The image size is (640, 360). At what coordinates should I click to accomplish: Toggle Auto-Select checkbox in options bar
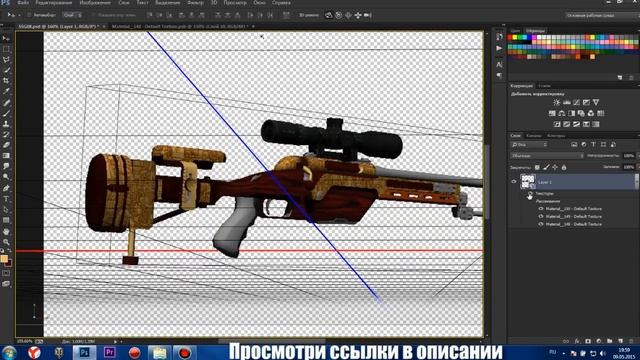click(x=29, y=15)
